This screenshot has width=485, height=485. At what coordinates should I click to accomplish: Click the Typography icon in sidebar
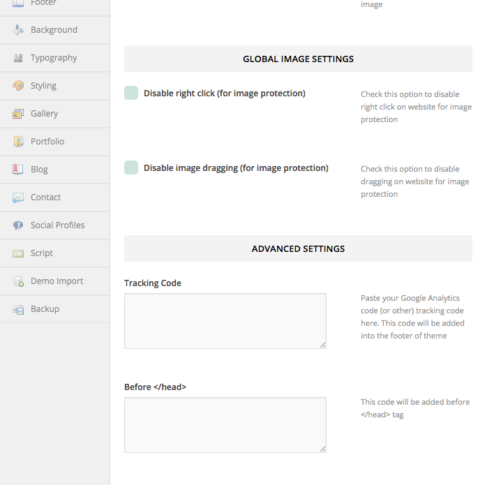[x=18, y=58]
